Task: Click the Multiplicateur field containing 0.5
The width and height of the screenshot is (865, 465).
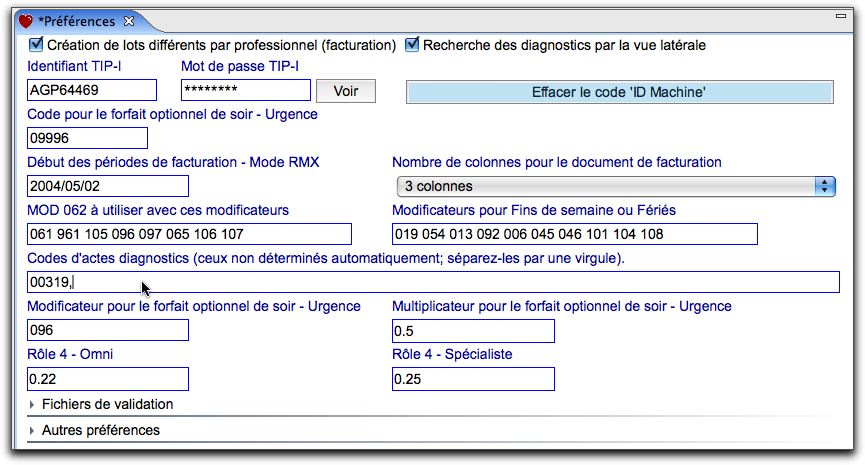Action: [473, 331]
